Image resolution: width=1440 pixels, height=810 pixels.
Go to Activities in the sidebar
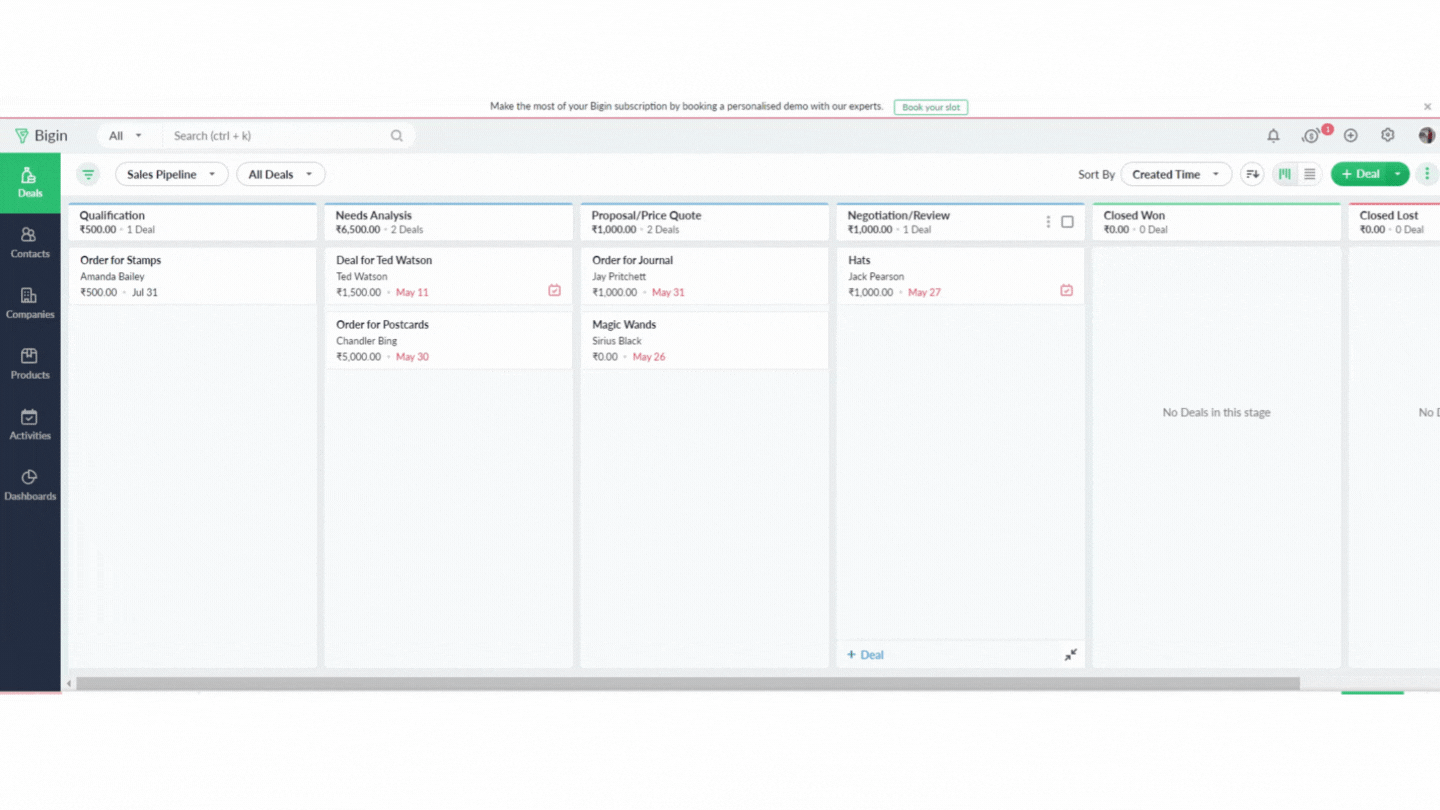pos(30,424)
